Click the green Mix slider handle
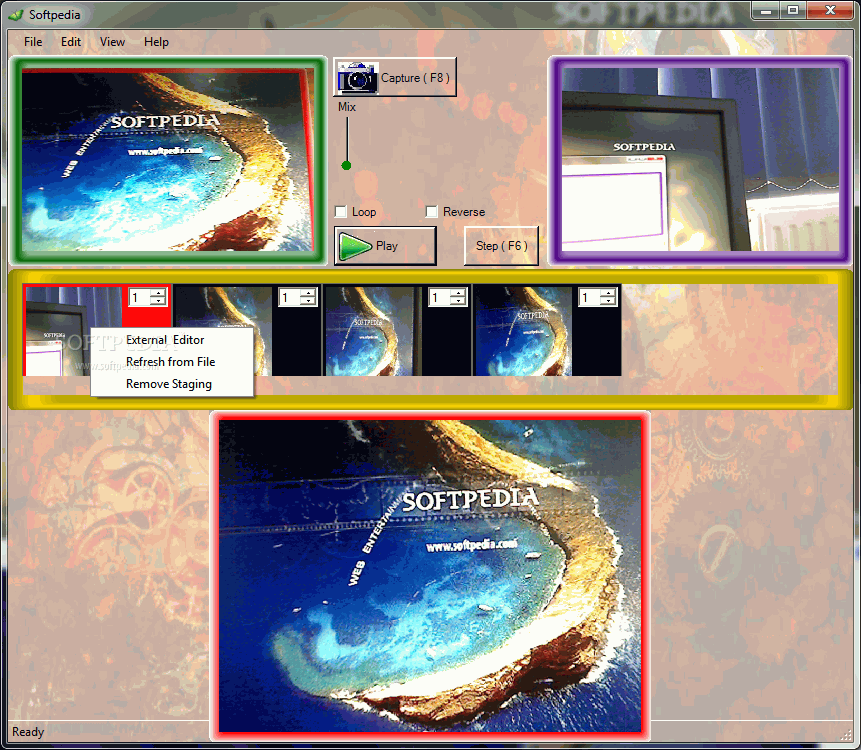Screen dimensions: 861x750 pos(346,165)
